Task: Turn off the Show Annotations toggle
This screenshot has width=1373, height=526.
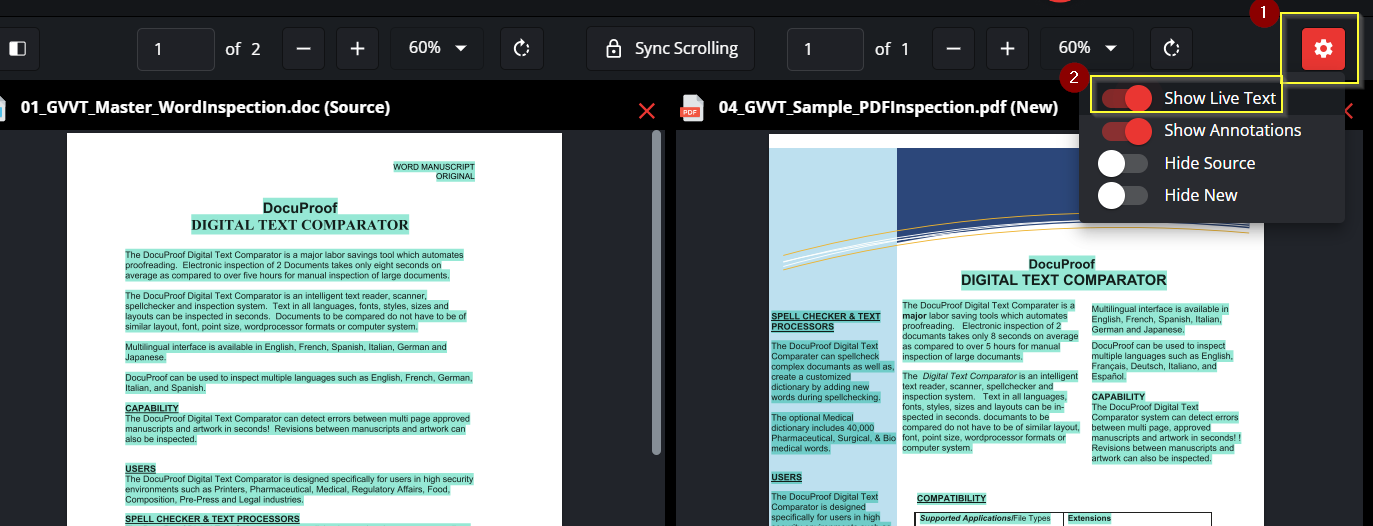Action: point(1126,131)
